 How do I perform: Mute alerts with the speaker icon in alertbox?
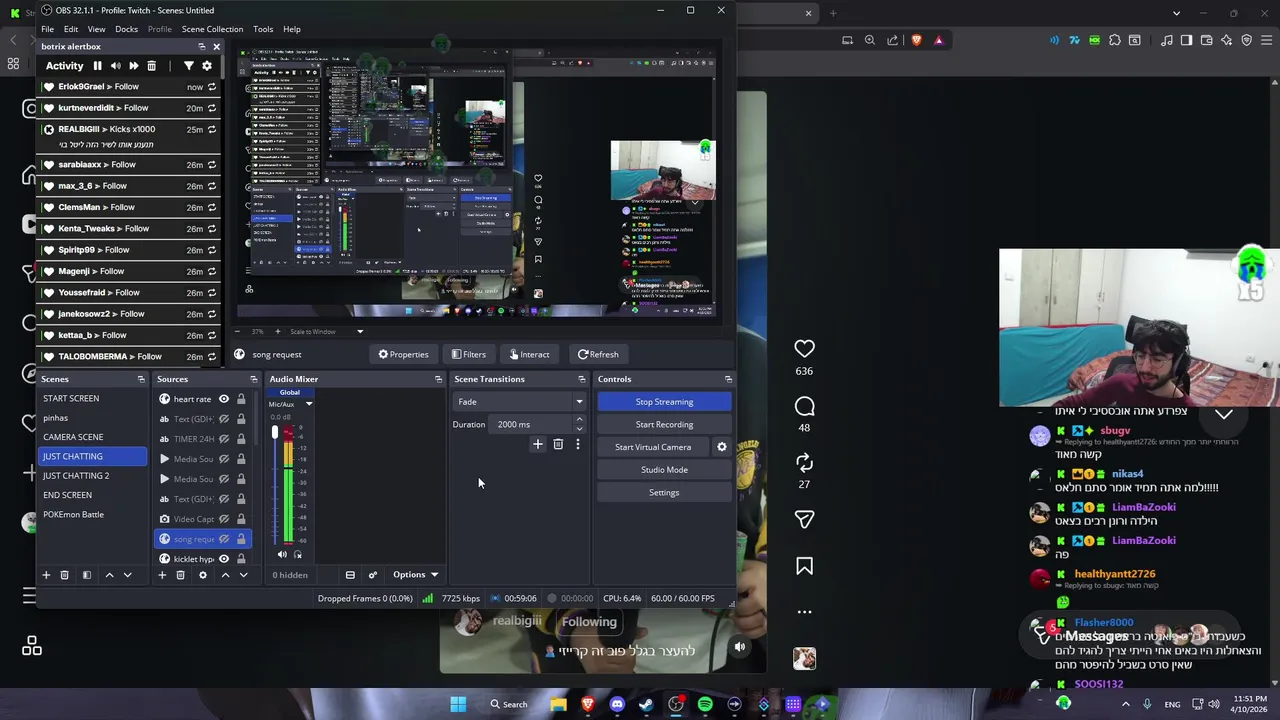coord(115,66)
